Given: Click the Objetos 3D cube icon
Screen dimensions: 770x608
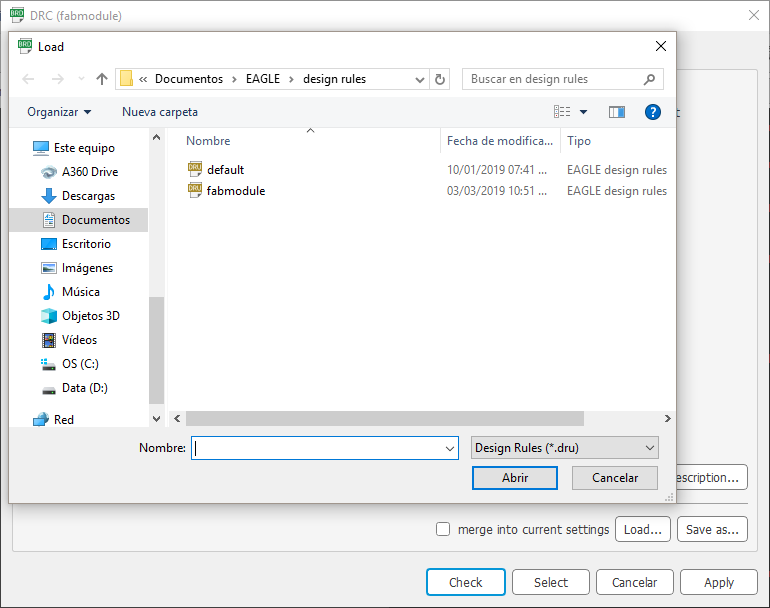Looking at the screenshot, I should 49,316.
